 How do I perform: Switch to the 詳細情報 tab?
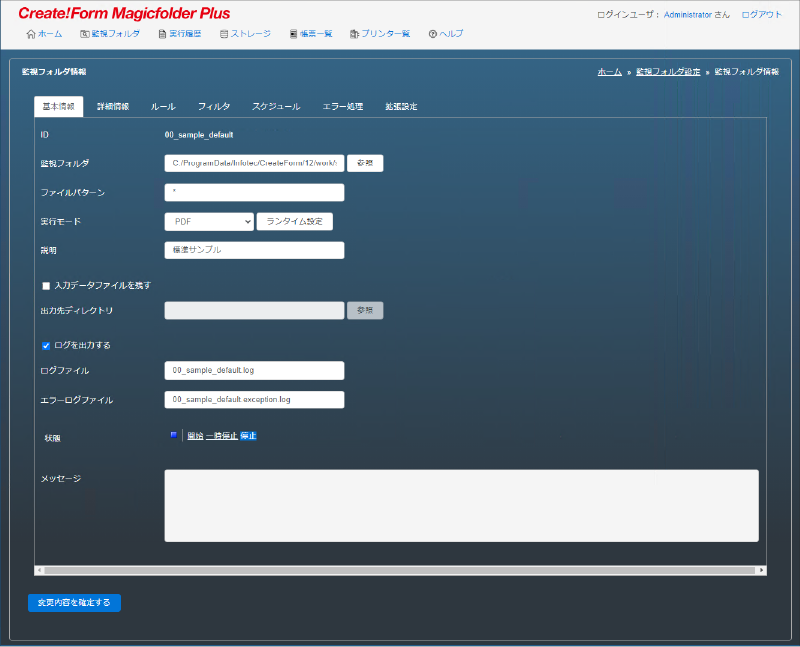113,107
